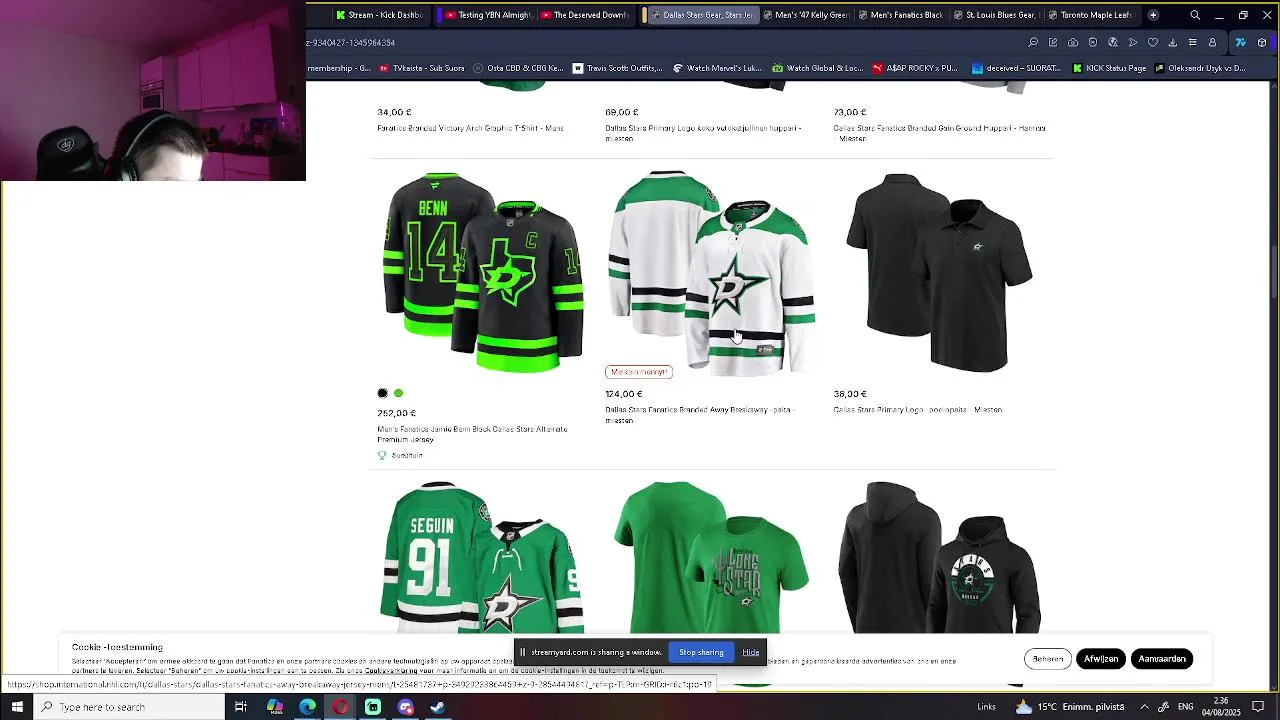This screenshot has height=720, width=1280.
Task: Switch to Men's '47 Kelly Green tab
Action: point(806,15)
